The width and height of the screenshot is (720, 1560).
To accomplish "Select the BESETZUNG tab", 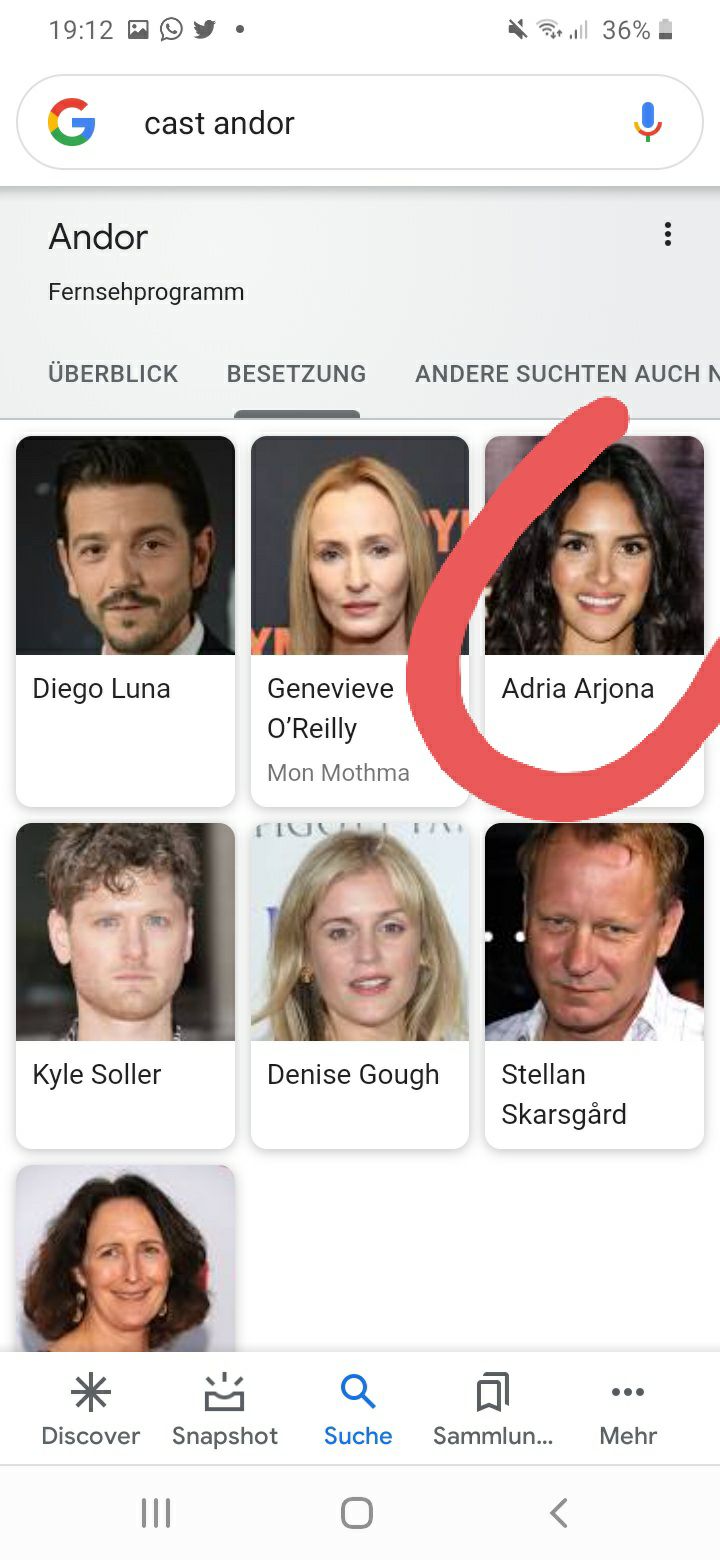I will point(296,374).
